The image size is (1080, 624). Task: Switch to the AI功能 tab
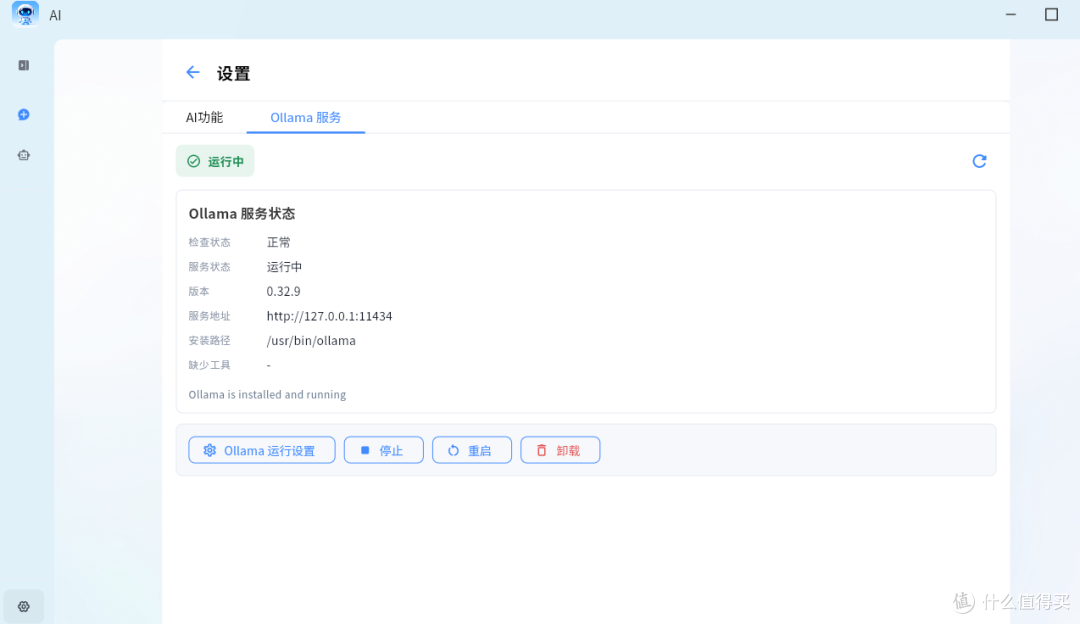click(x=205, y=117)
